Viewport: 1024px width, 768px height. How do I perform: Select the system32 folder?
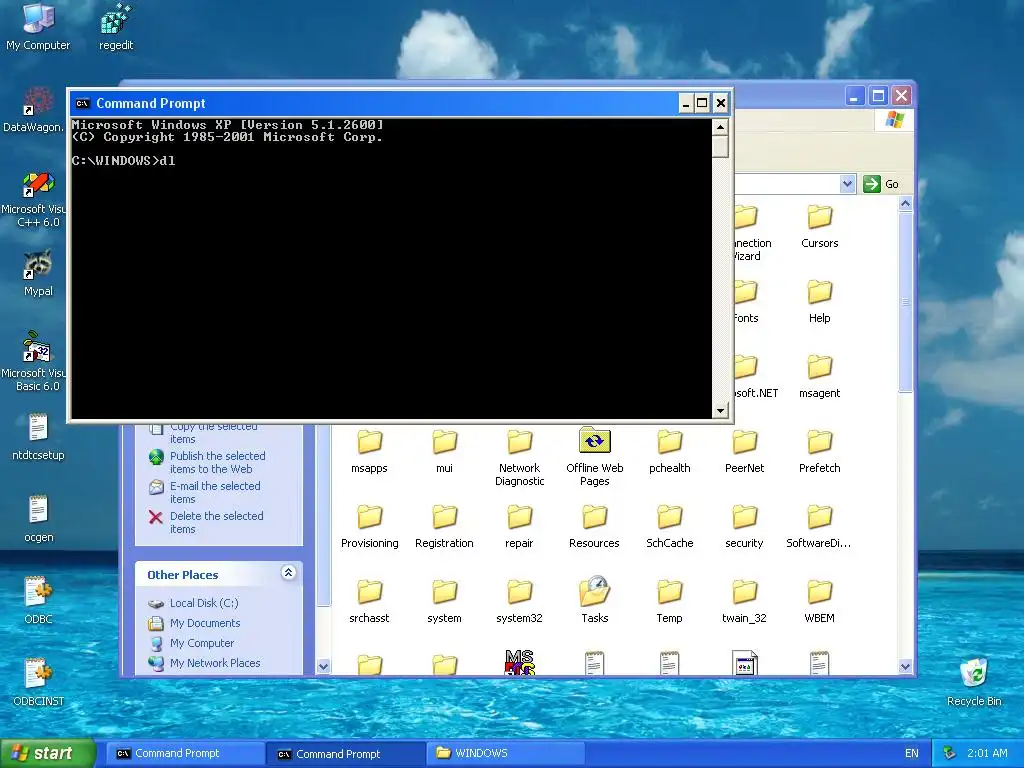pos(519,601)
